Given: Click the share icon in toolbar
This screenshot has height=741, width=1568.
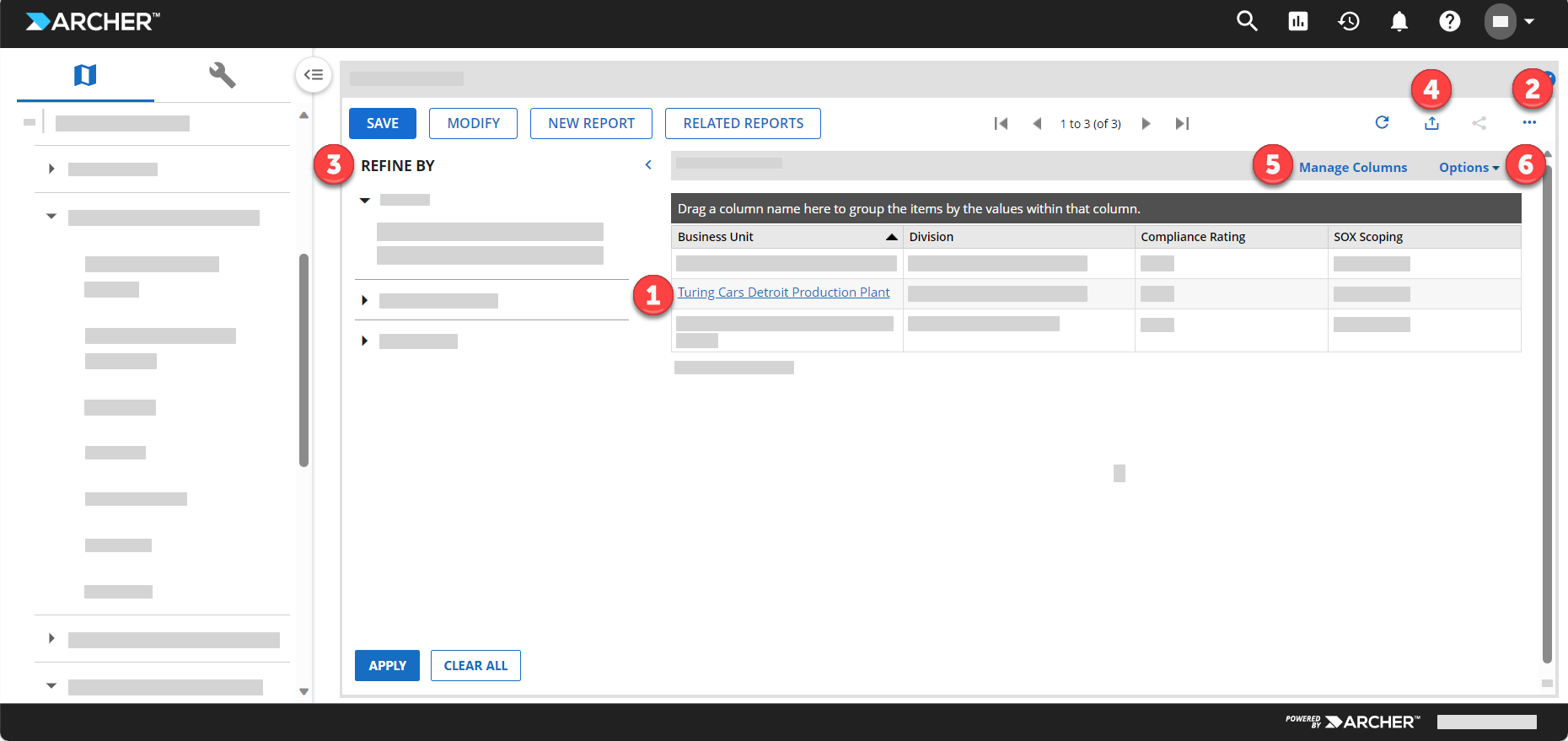Looking at the screenshot, I should 1479,123.
